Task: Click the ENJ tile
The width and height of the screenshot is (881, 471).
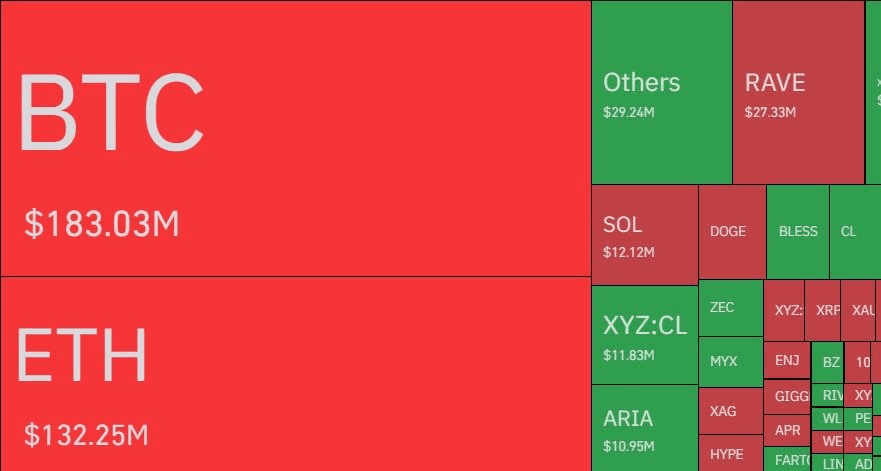Action: [x=787, y=360]
